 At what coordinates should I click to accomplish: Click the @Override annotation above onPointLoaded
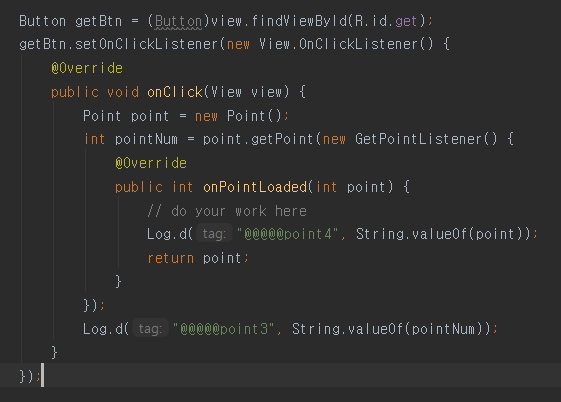pos(151,163)
